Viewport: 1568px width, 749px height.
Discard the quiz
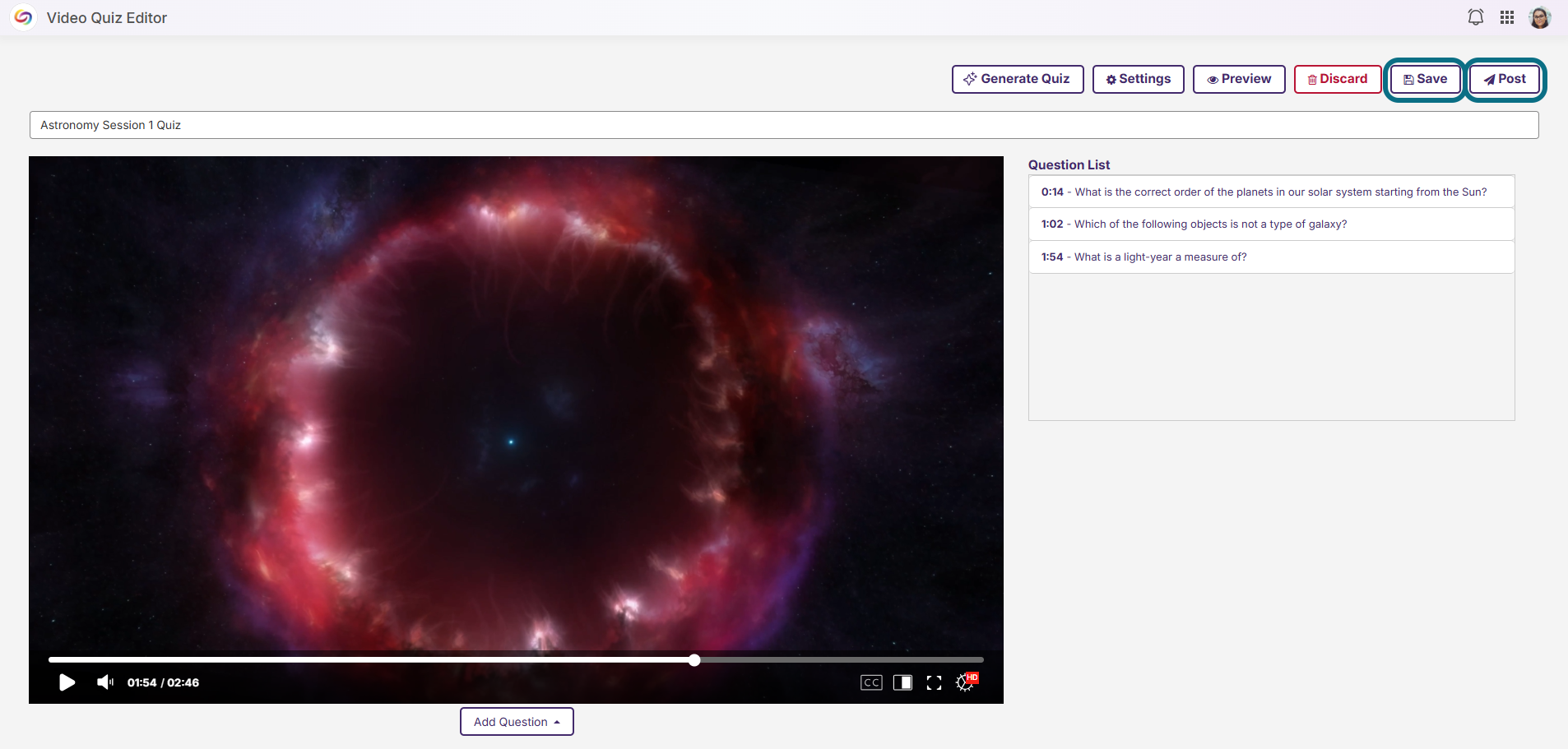click(1338, 79)
